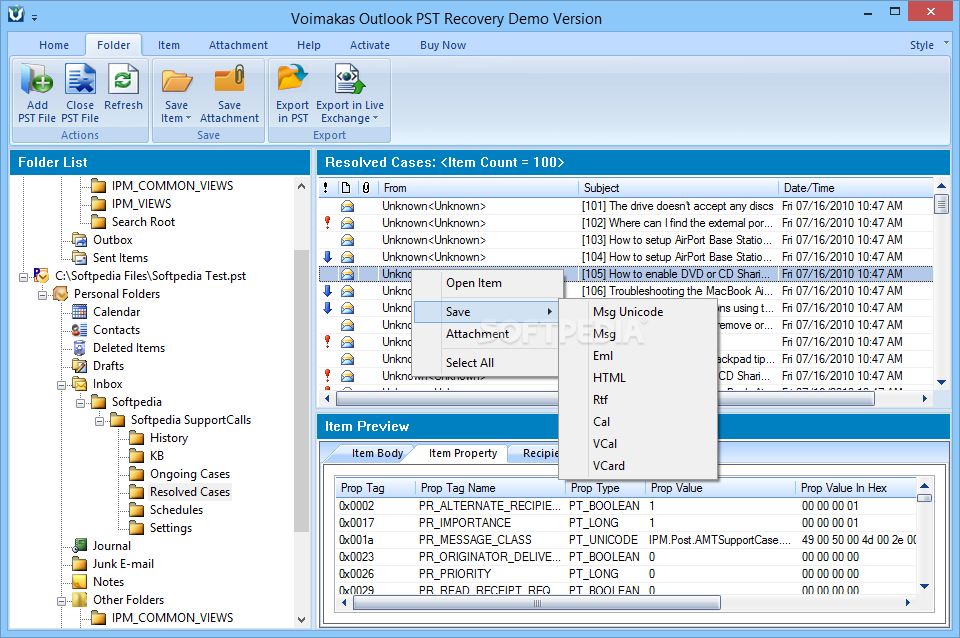Image resolution: width=960 pixels, height=638 pixels.
Task: Open the Help tab
Action: pyautogui.click(x=309, y=45)
